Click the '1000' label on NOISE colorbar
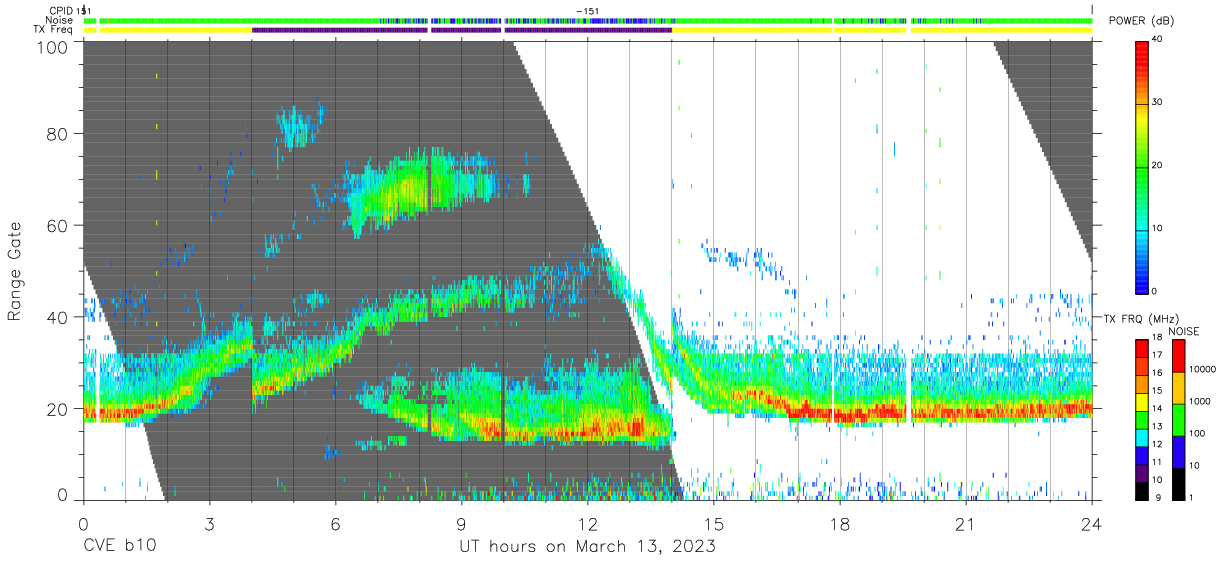This screenshot has width=1228, height=567. click(x=1200, y=401)
